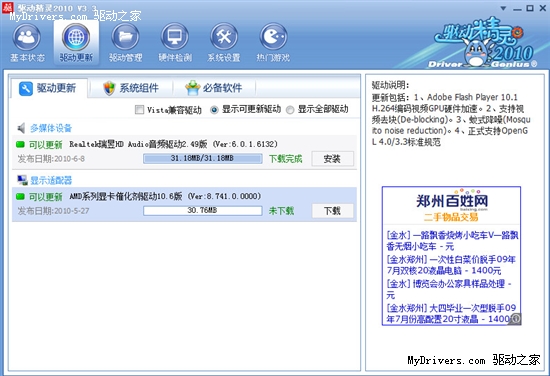The image size is (550, 376).
Task: Click the Realtek 31.18MB download progress bar
Action: click(x=202, y=159)
